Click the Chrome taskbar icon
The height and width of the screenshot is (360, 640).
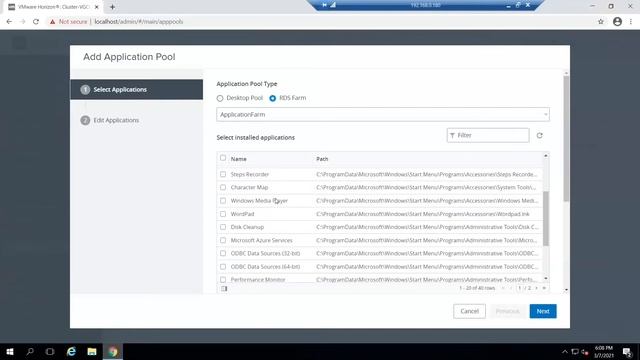pyautogui.click(x=113, y=351)
